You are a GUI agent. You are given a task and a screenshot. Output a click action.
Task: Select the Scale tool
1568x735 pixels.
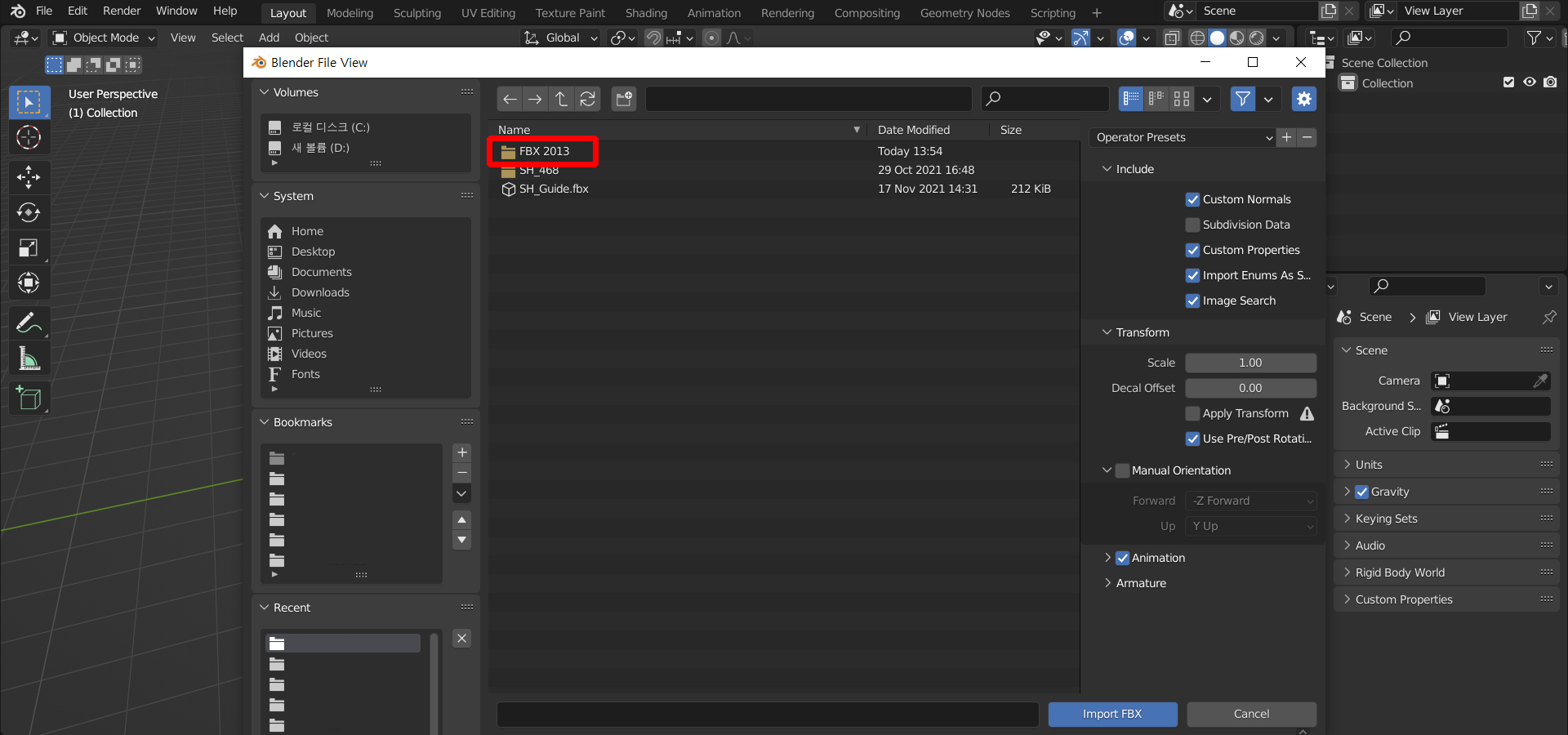click(x=29, y=247)
